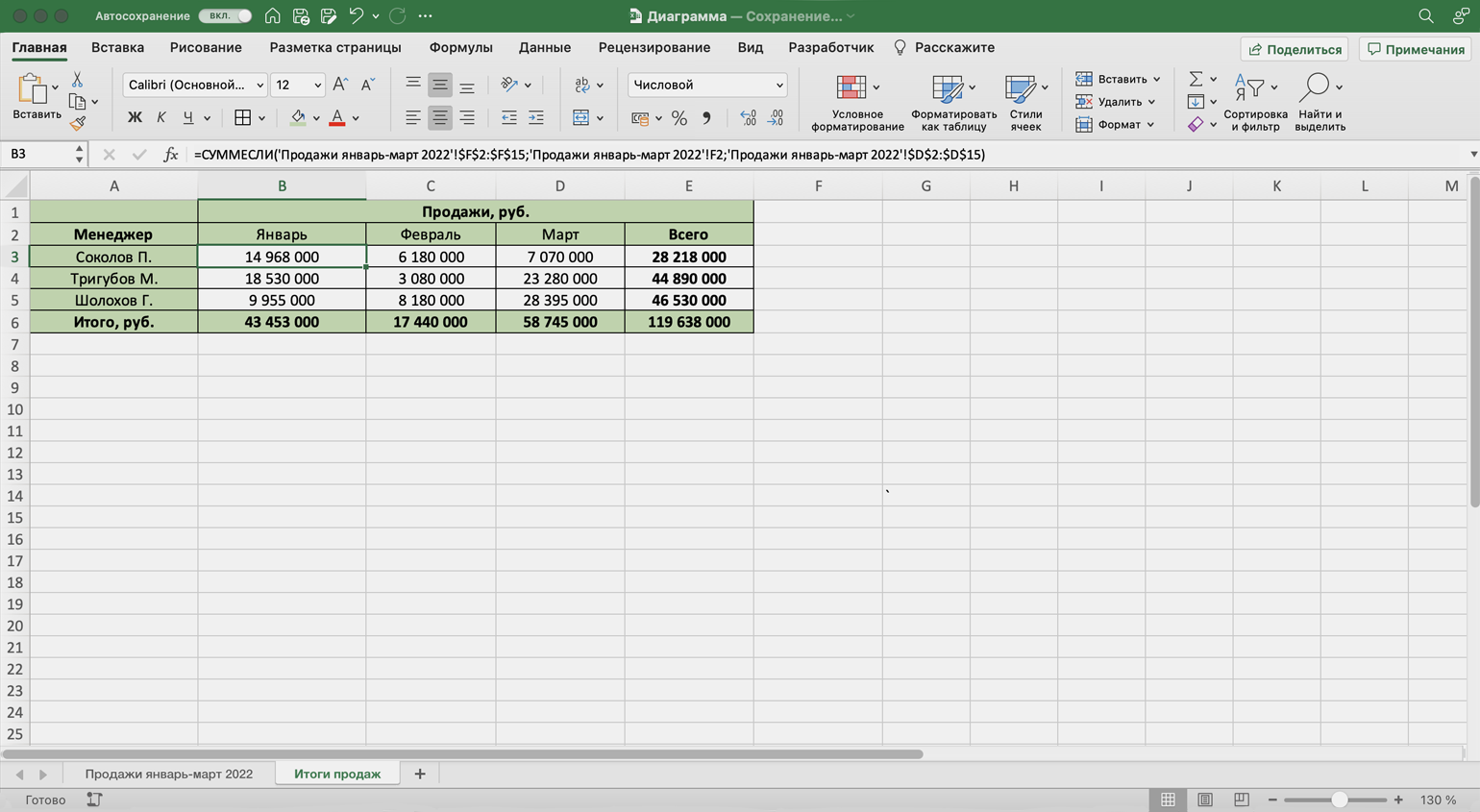Click the insert function fx icon
This screenshot has height=812, width=1480.
point(170,155)
